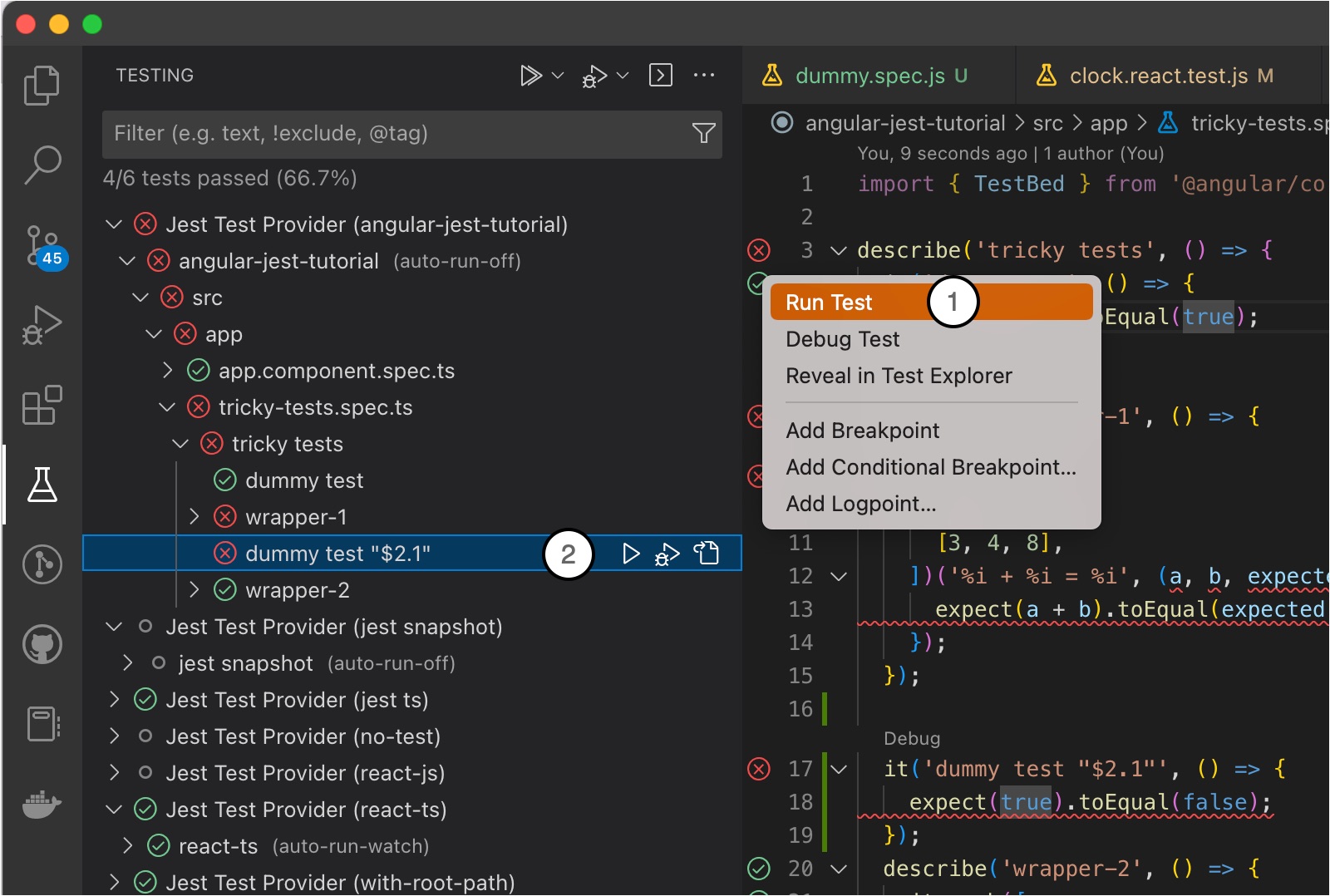Click passed test gutter icon on line 20
This screenshot has height=896, width=1330.
point(758,869)
